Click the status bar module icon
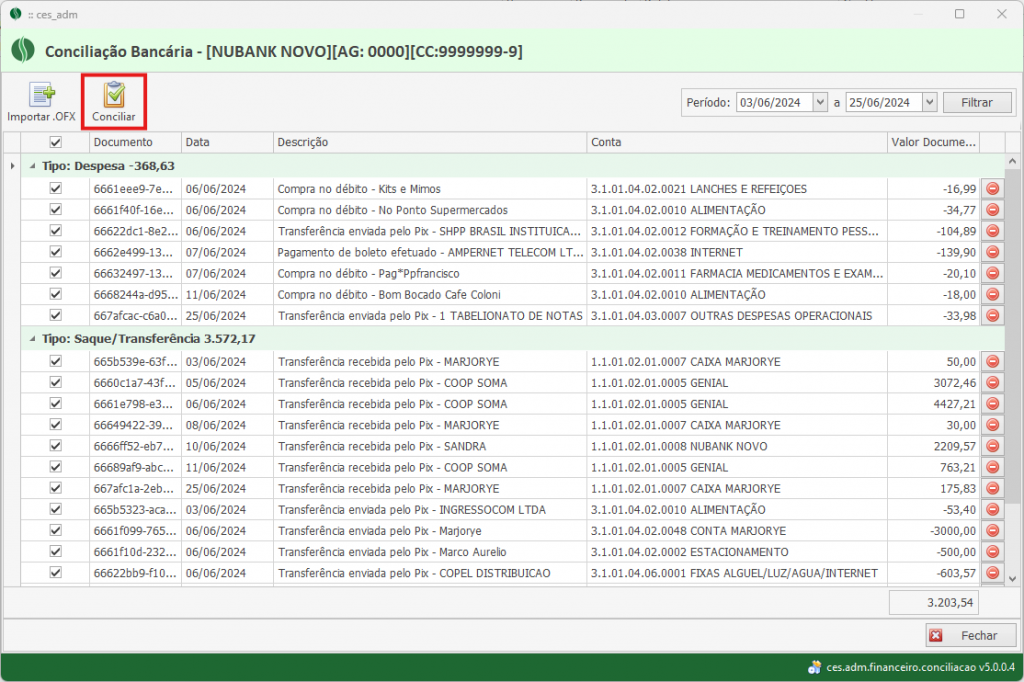The height and width of the screenshot is (682, 1024). click(814, 667)
